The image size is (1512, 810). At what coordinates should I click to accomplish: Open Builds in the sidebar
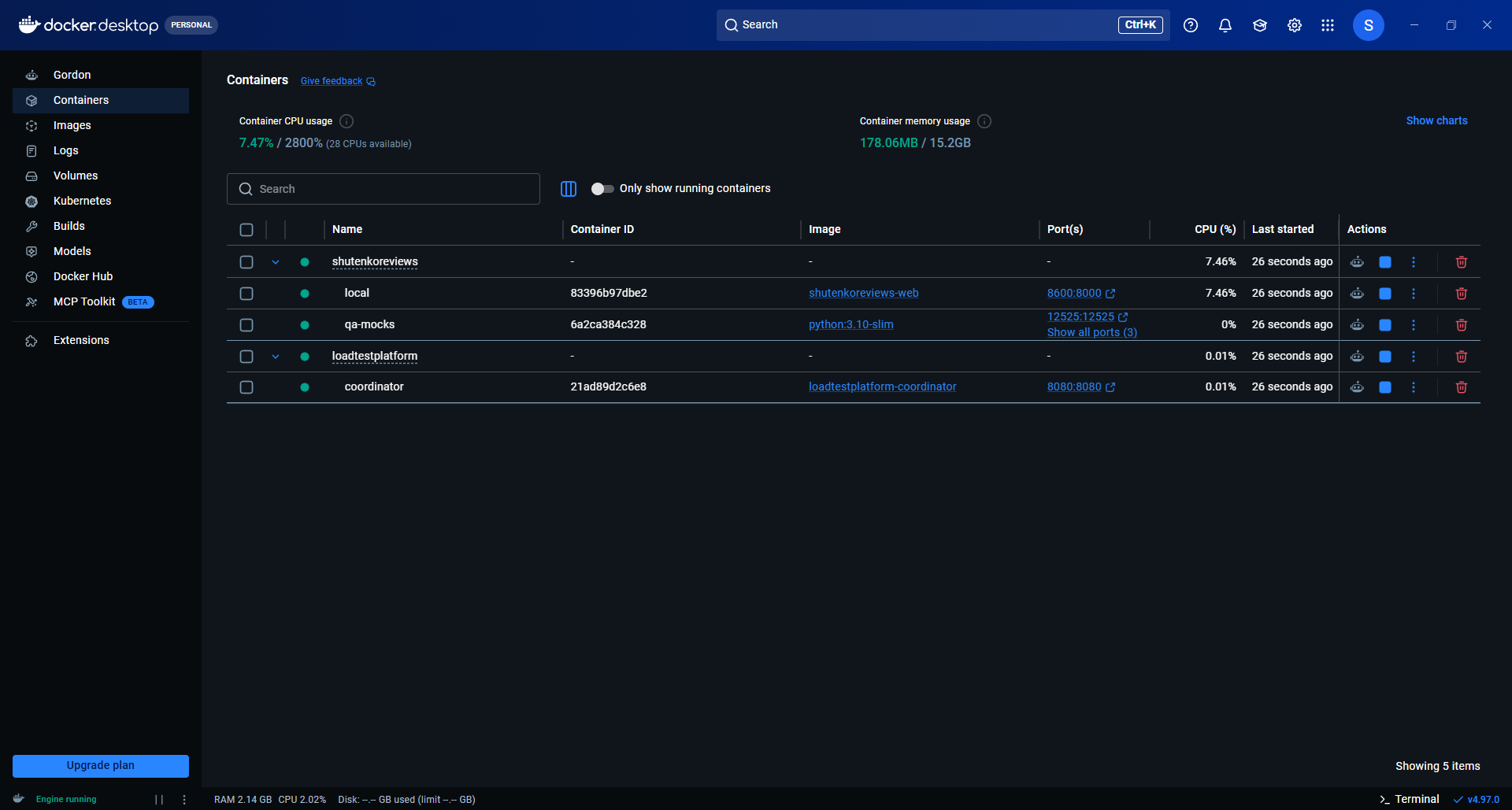101,227
